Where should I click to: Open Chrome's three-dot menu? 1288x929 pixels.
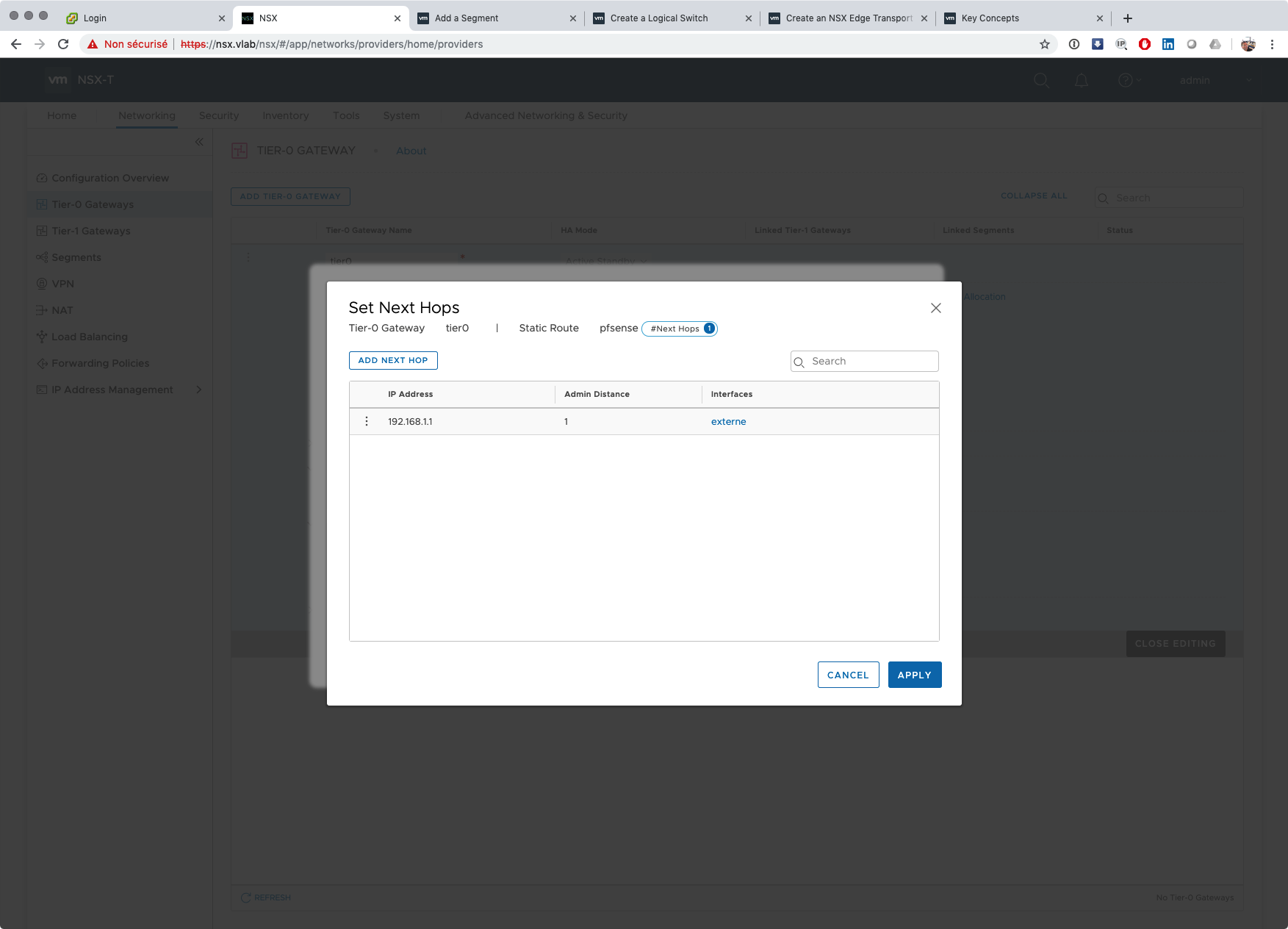(x=1272, y=44)
